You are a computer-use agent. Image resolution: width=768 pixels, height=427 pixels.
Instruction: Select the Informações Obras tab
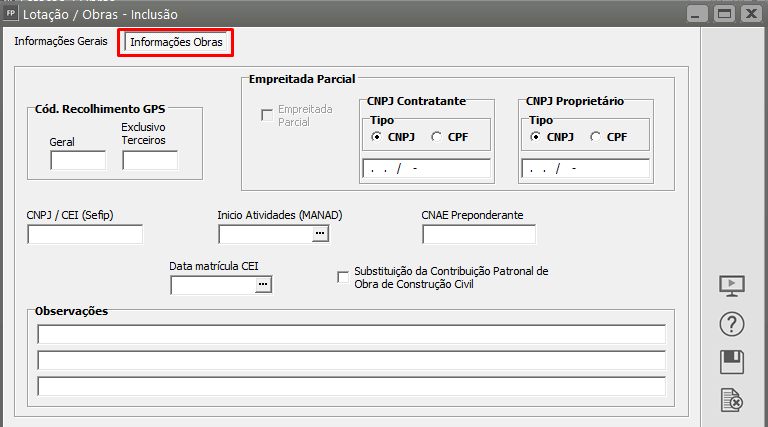tap(176, 43)
